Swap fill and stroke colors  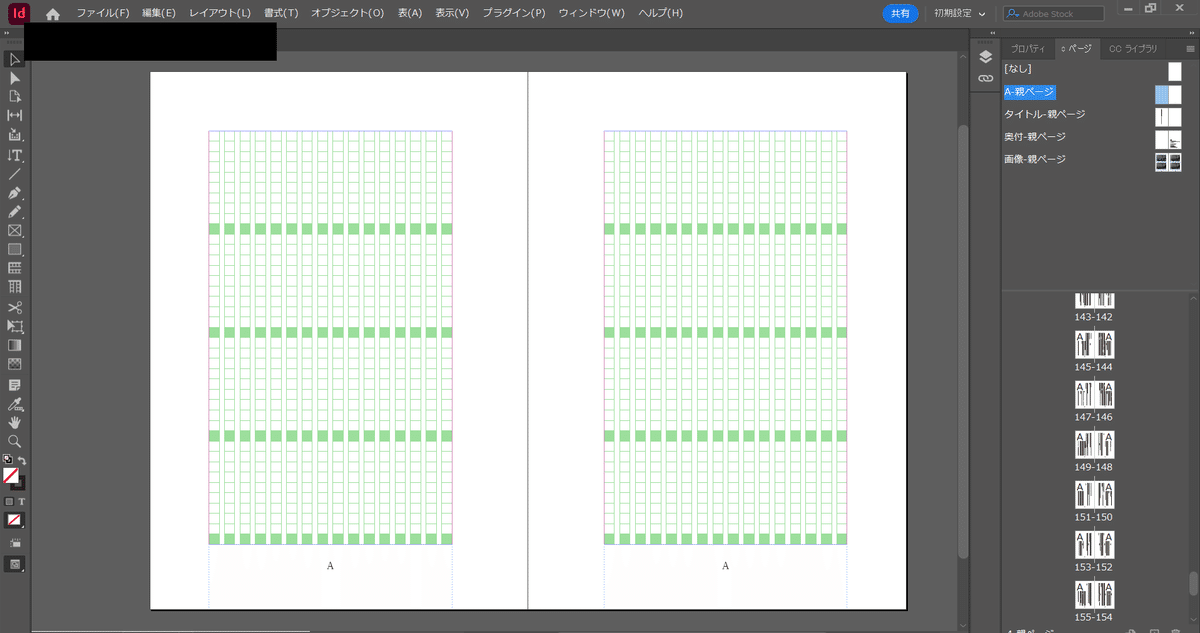(x=22, y=460)
